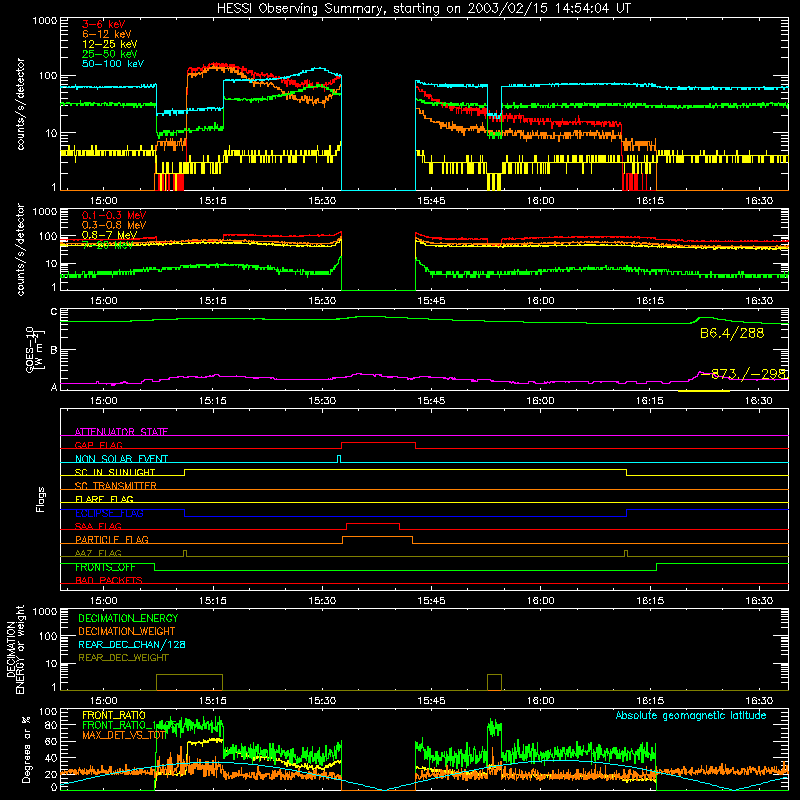This screenshot has height=800, width=800.
Task: Click 15:30 tick under the GOES-10 panel
Action: point(322,401)
